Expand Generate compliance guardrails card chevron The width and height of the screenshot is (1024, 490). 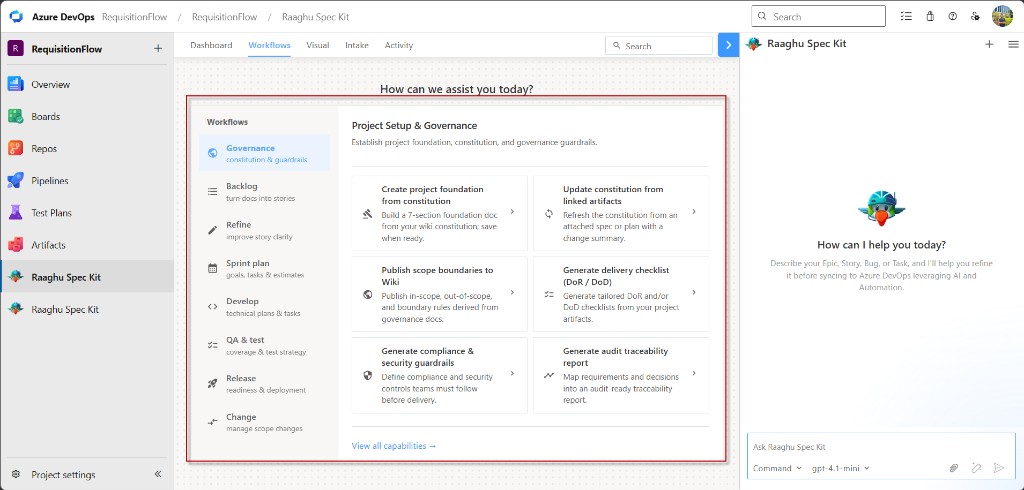512,373
